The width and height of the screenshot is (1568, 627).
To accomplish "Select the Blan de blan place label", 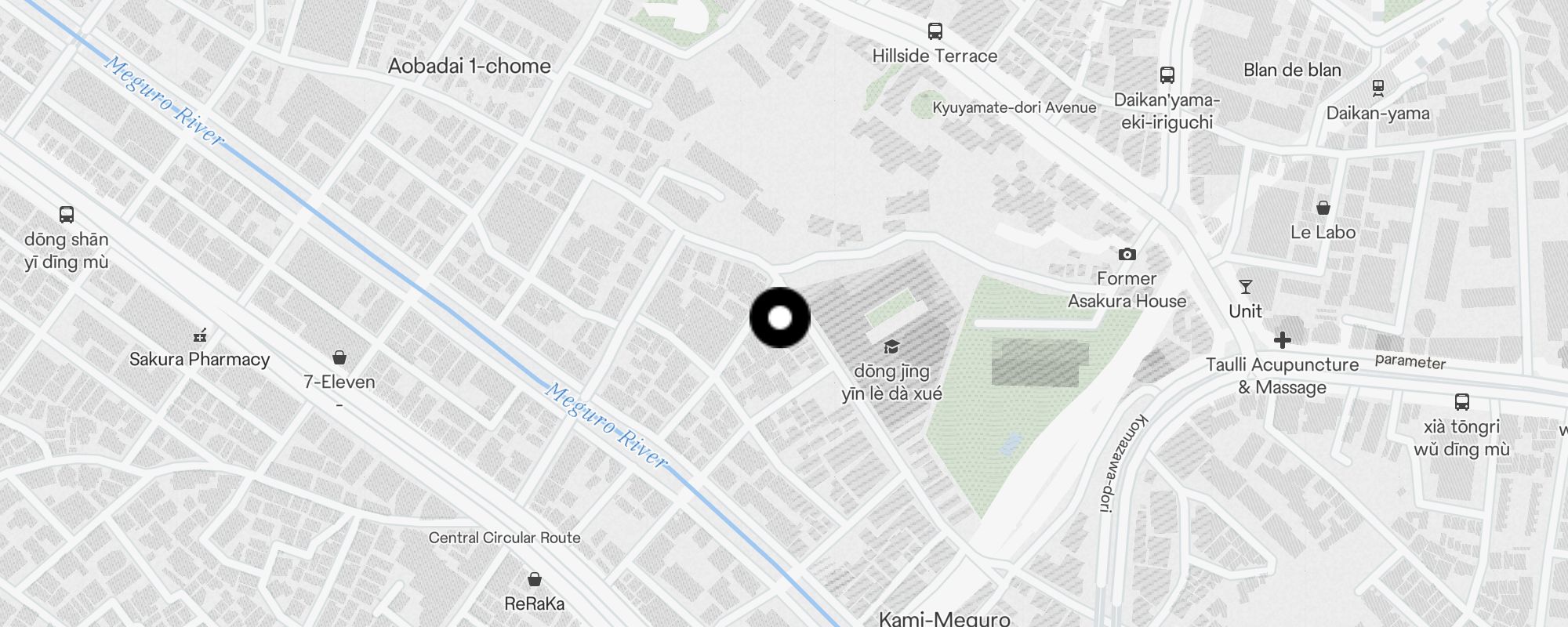I will pyautogui.click(x=1292, y=70).
